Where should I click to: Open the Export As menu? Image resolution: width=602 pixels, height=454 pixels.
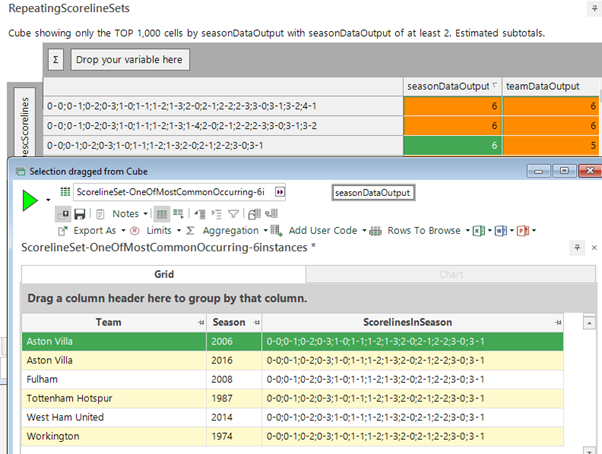[99, 231]
